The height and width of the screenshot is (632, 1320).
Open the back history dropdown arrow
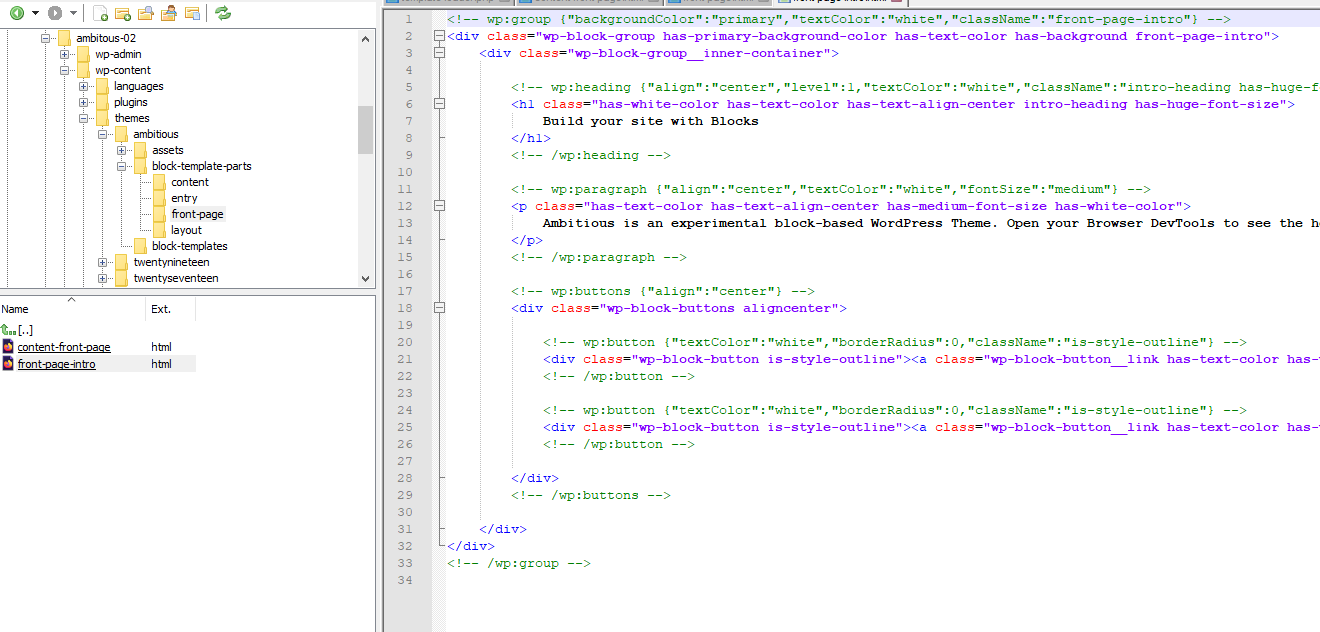coord(35,13)
